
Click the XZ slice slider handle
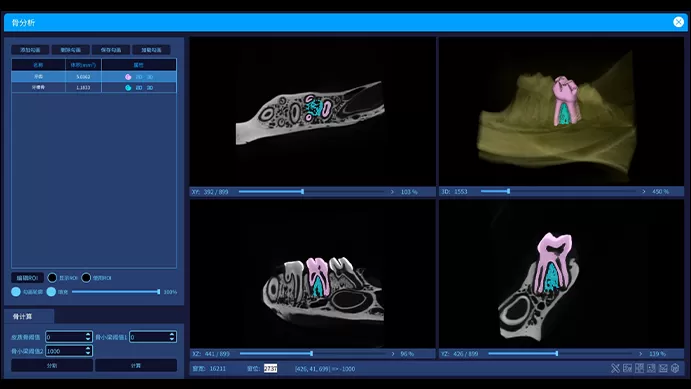tap(312, 354)
